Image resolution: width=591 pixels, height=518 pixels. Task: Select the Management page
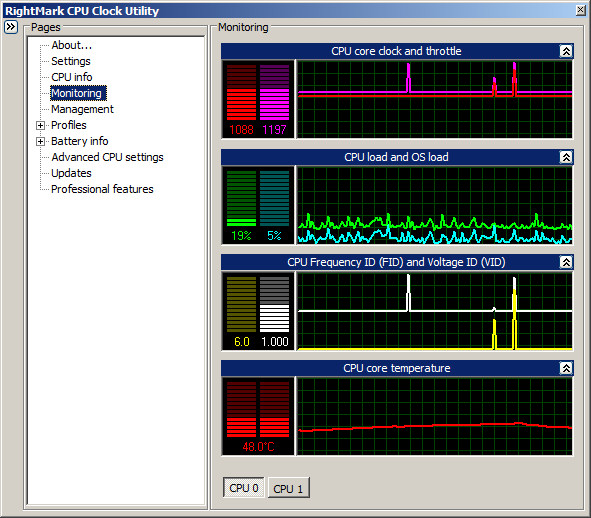coord(82,109)
